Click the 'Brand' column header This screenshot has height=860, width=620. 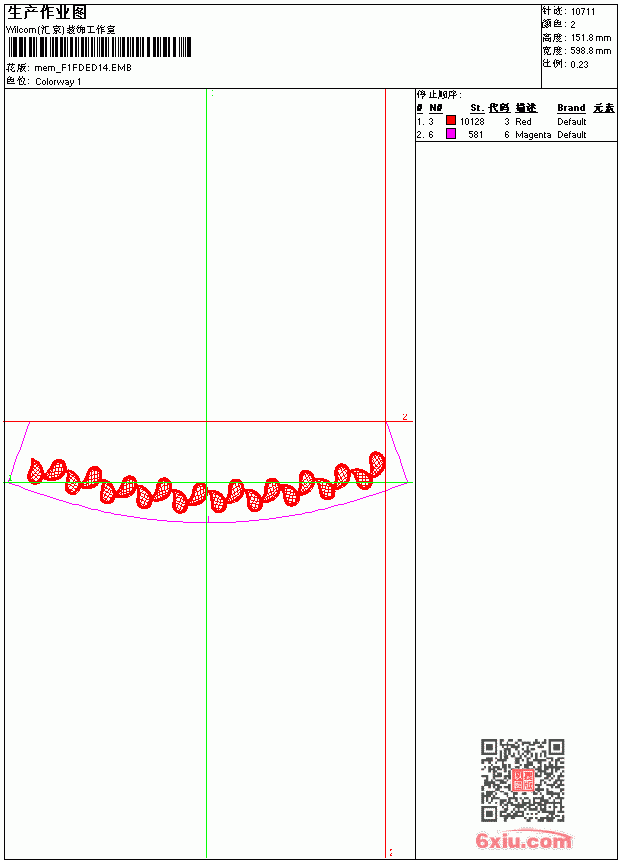pos(571,108)
